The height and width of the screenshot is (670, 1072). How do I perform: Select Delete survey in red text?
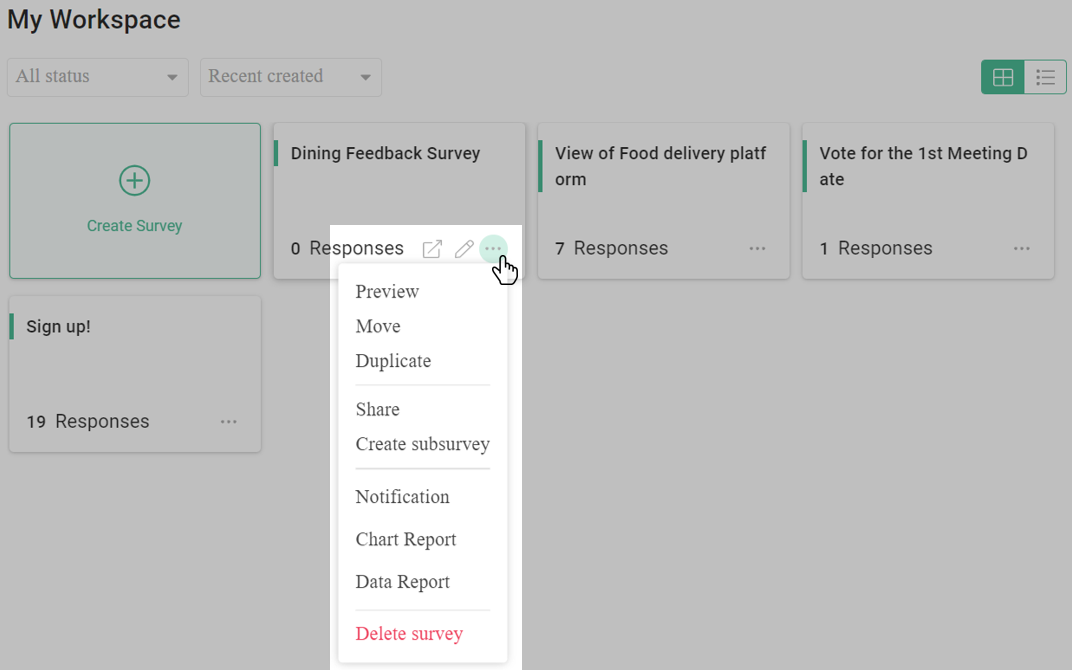410,633
